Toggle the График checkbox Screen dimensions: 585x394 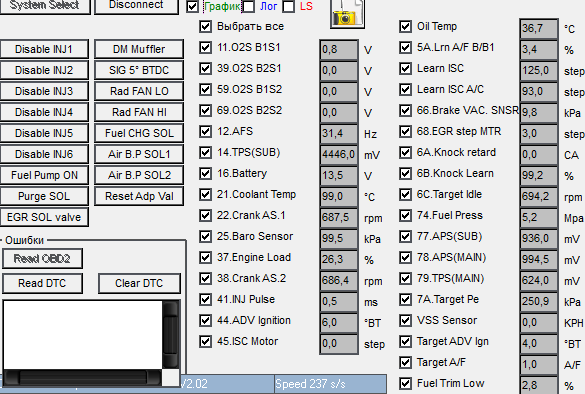pyautogui.click(x=192, y=6)
